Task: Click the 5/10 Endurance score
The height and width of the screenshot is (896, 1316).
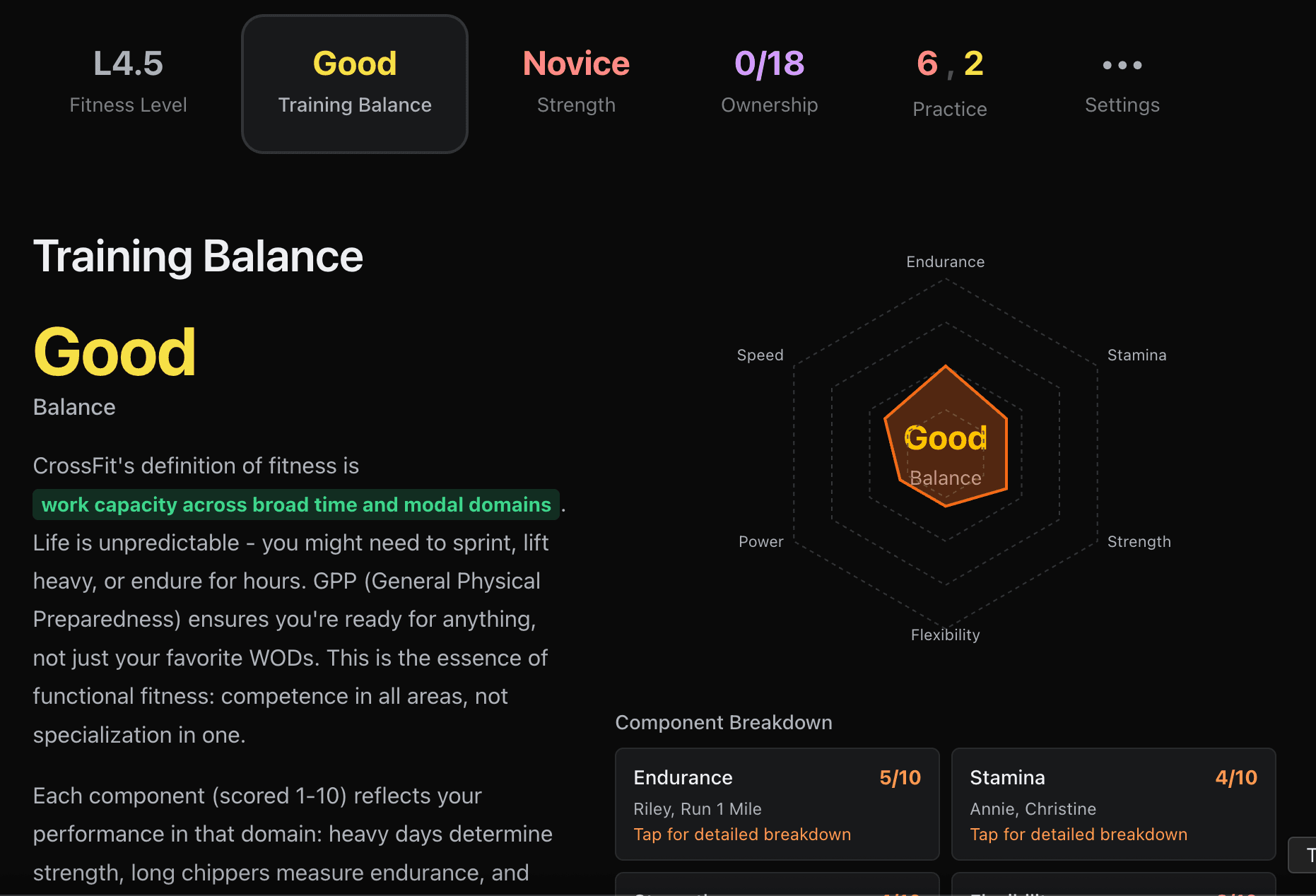Action: [900, 777]
